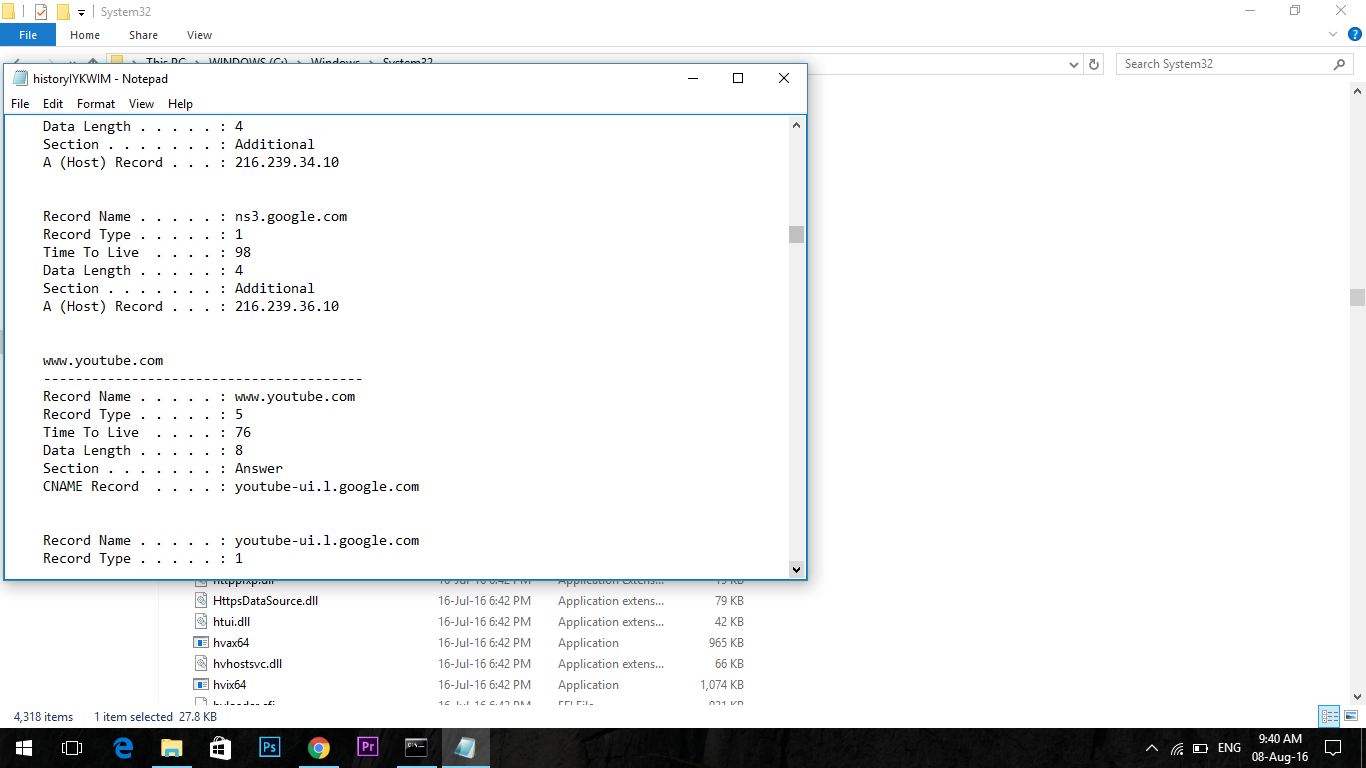Click the 216.239.36.10 address in Notepad

[287, 307]
